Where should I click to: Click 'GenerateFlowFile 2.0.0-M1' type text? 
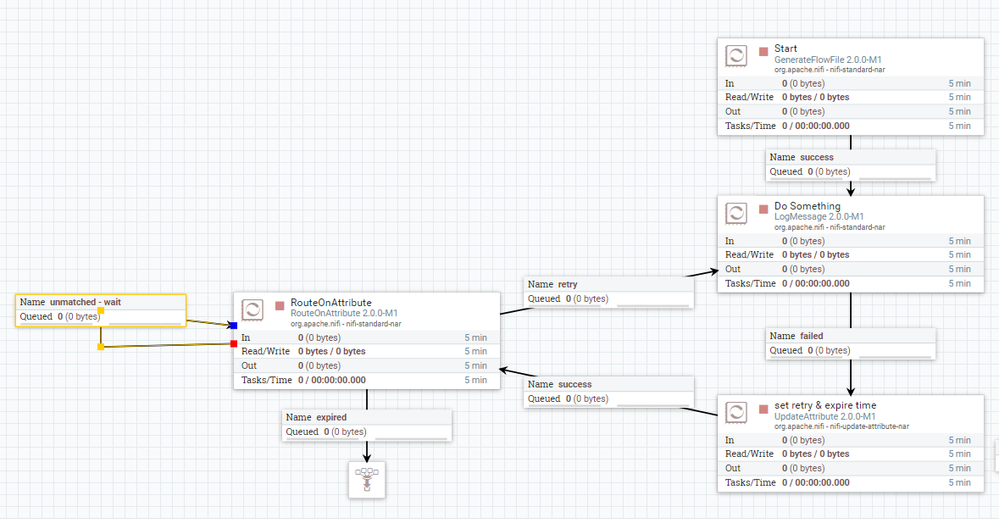828,60
